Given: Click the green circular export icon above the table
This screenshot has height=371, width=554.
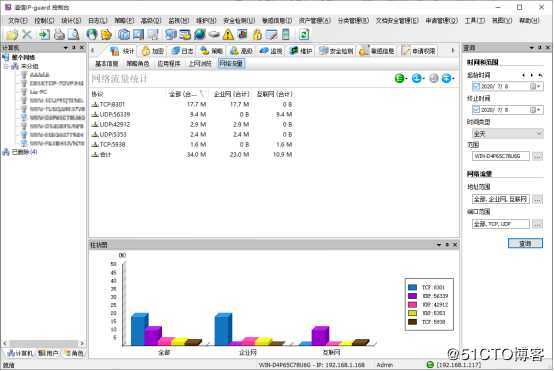Looking at the screenshot, I should coord(400,78).
